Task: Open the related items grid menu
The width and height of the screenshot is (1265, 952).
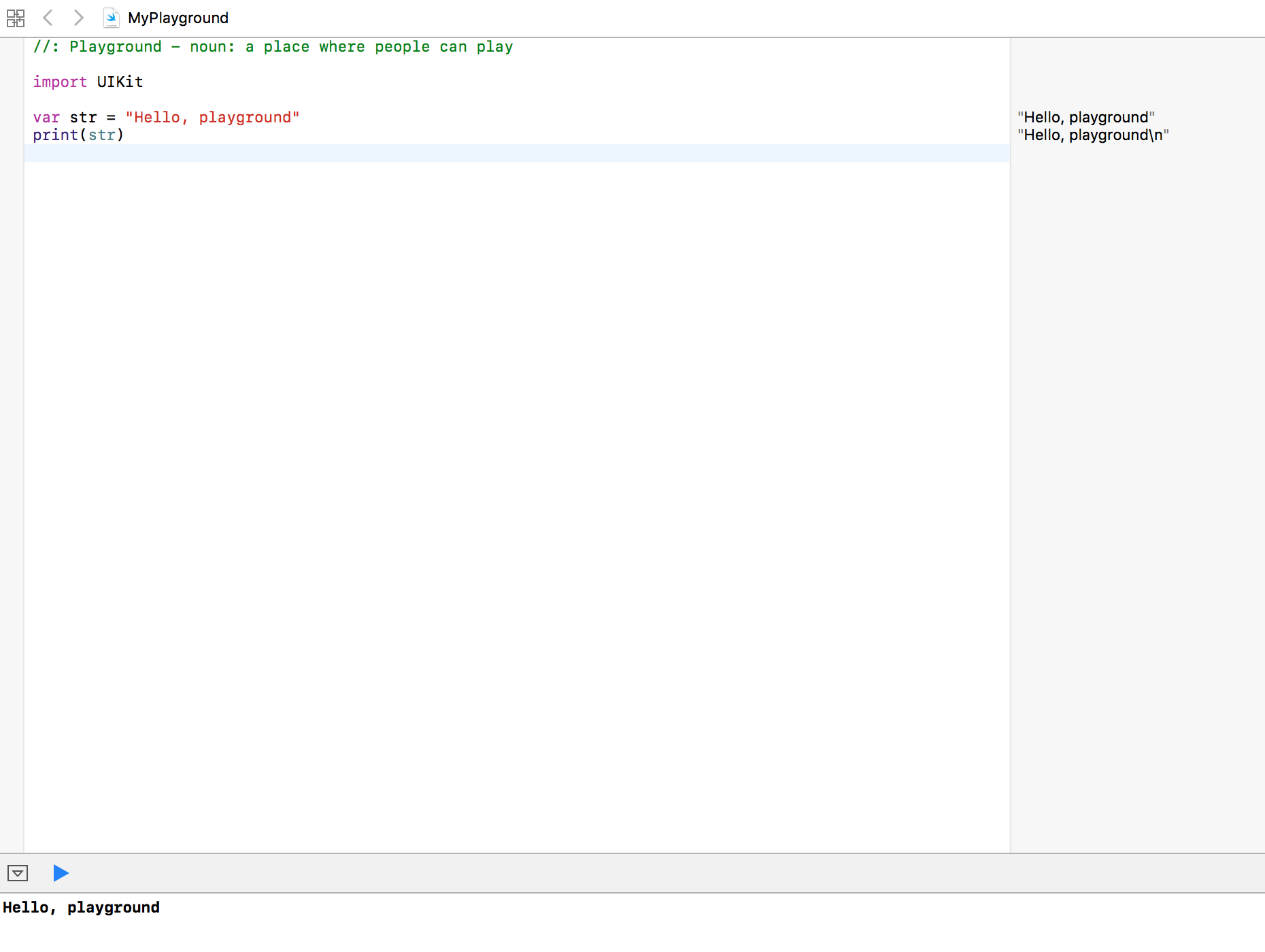Action: pyautogui.click(x=16, y=18)
